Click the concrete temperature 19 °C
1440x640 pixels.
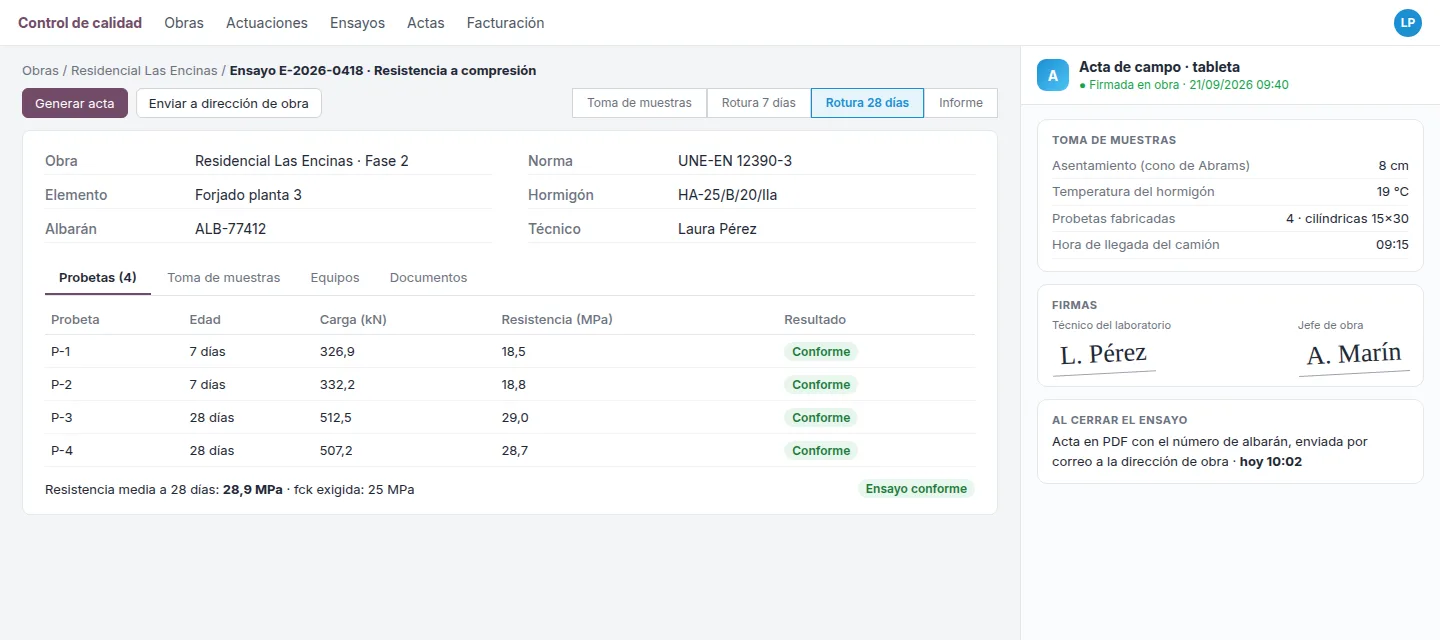coord(1392,192)
